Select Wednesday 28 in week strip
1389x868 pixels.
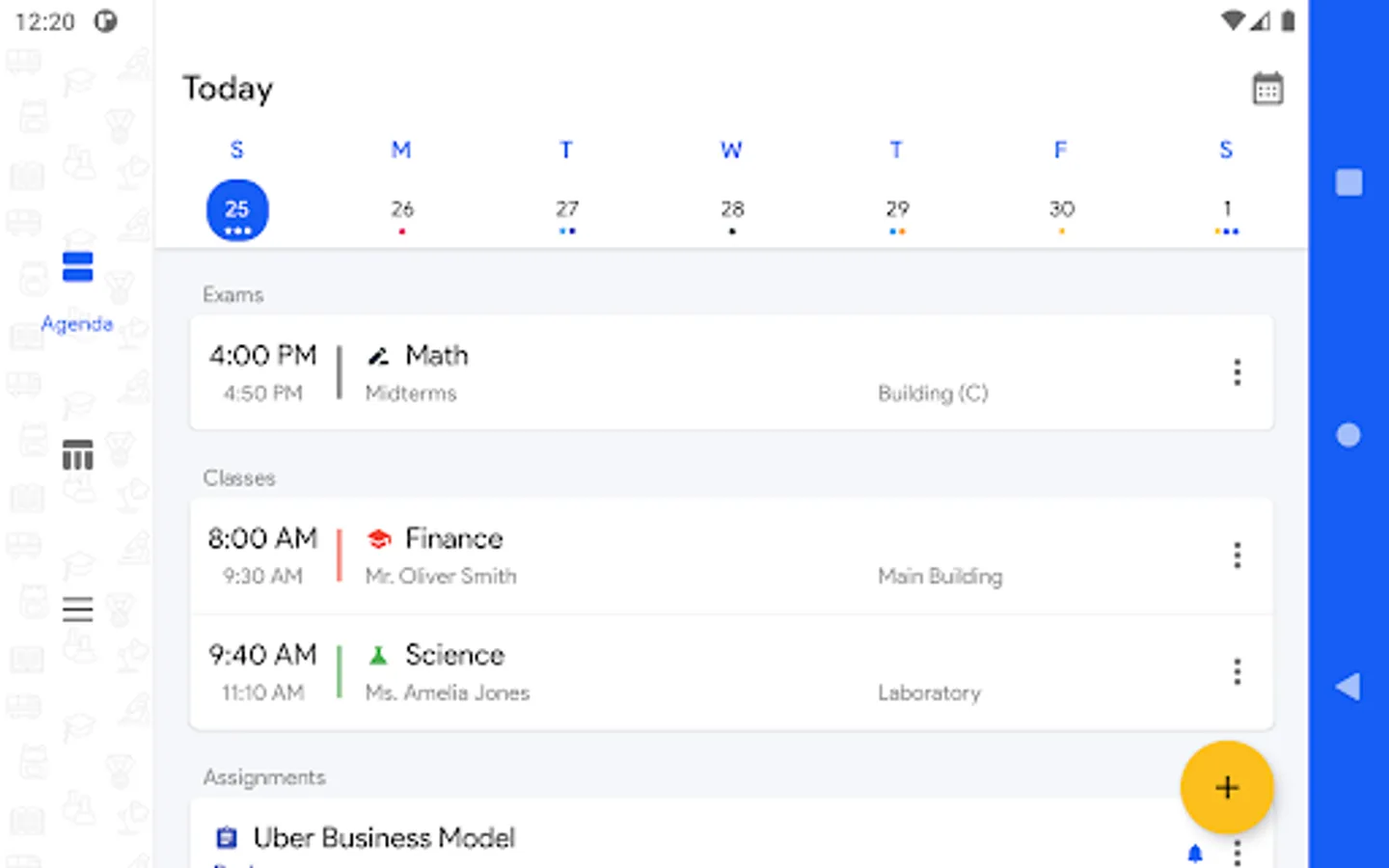pyautogui.click(x=732, y=209)
